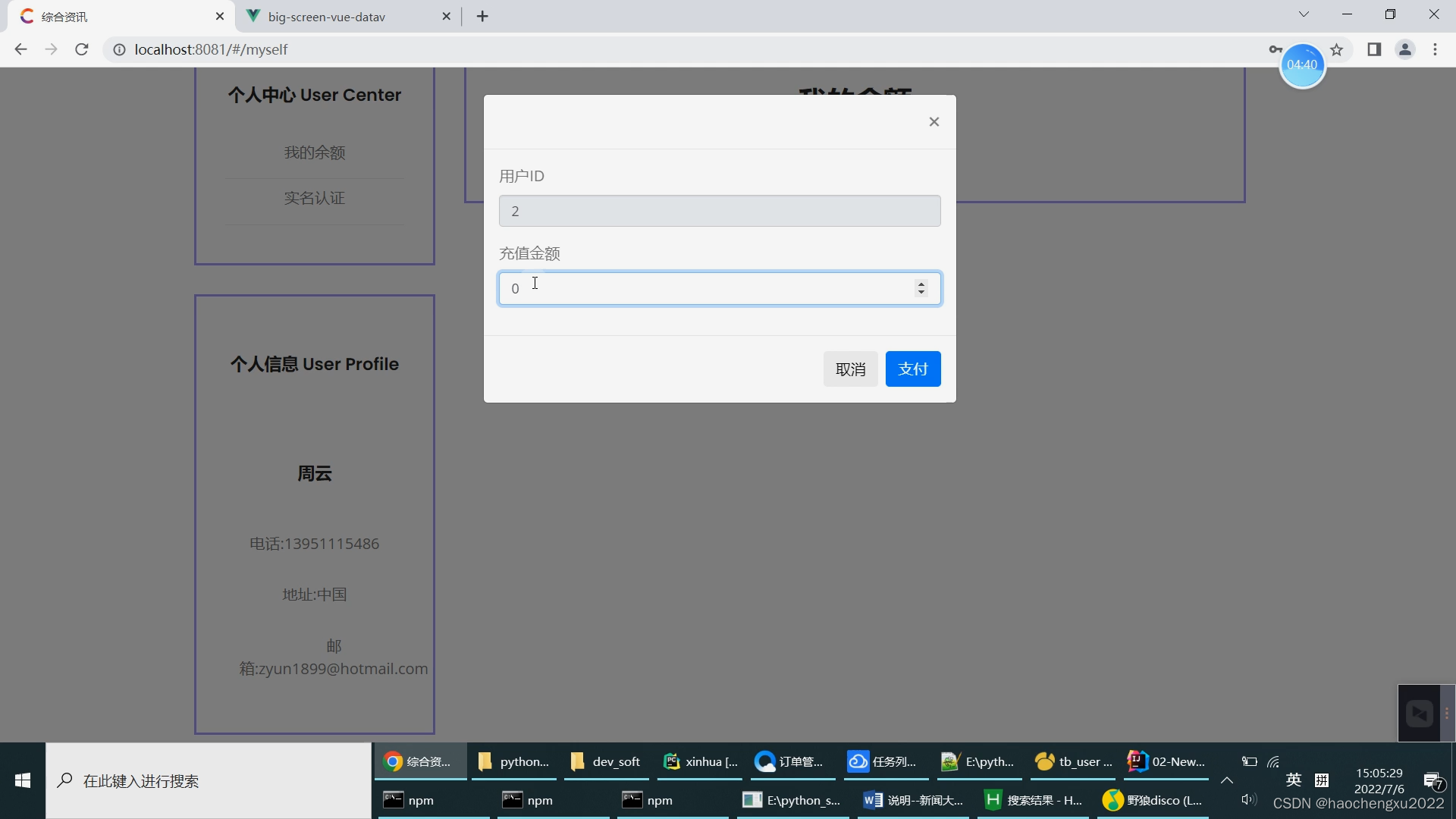Open the second npm console taskbar item
1456x819 pixels.
(553, 800)
